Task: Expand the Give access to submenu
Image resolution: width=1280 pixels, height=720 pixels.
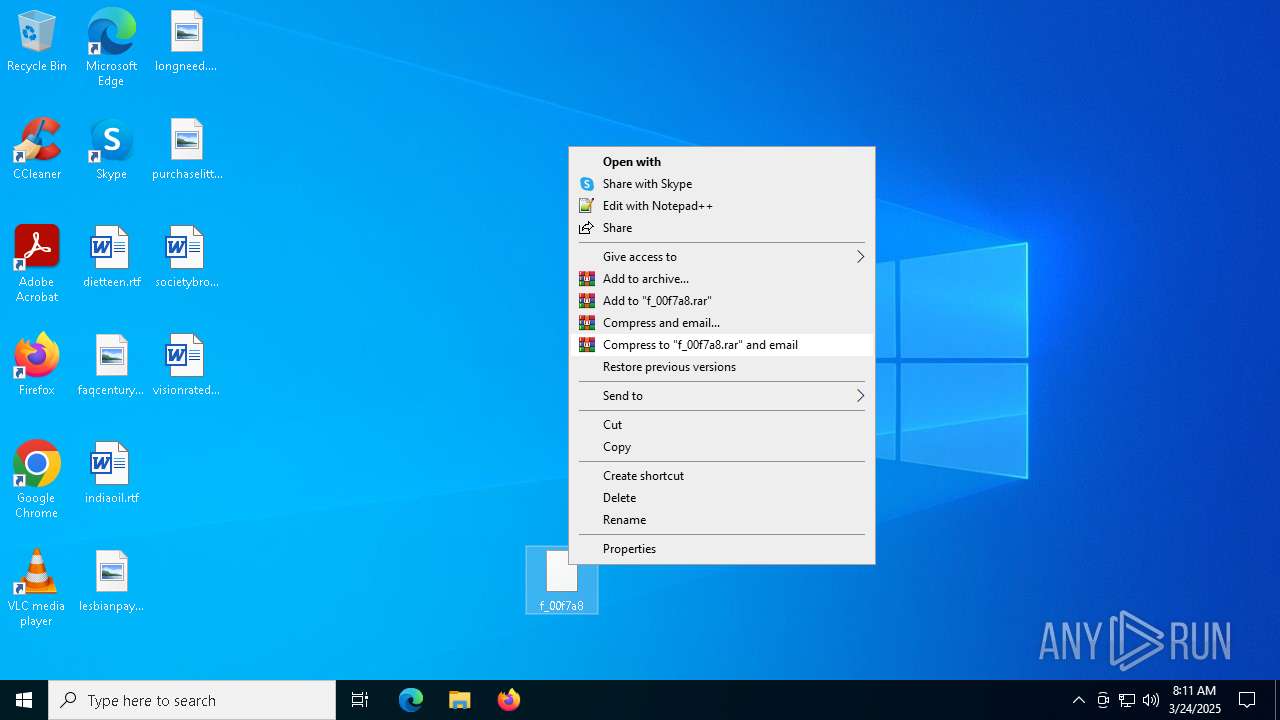Action: coord(722,257)
